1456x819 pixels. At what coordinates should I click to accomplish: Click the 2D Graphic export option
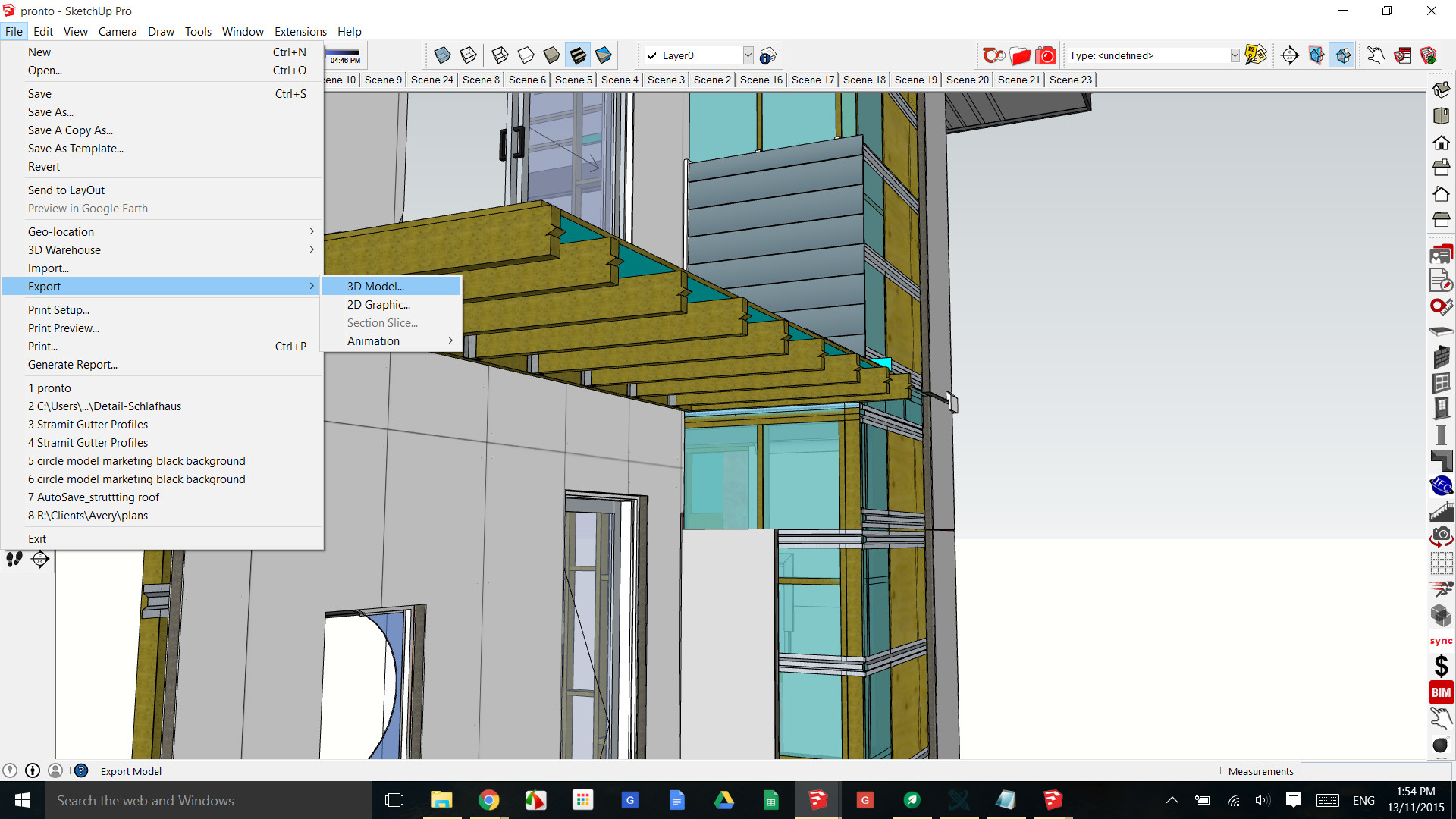click(x=379, y=304)
